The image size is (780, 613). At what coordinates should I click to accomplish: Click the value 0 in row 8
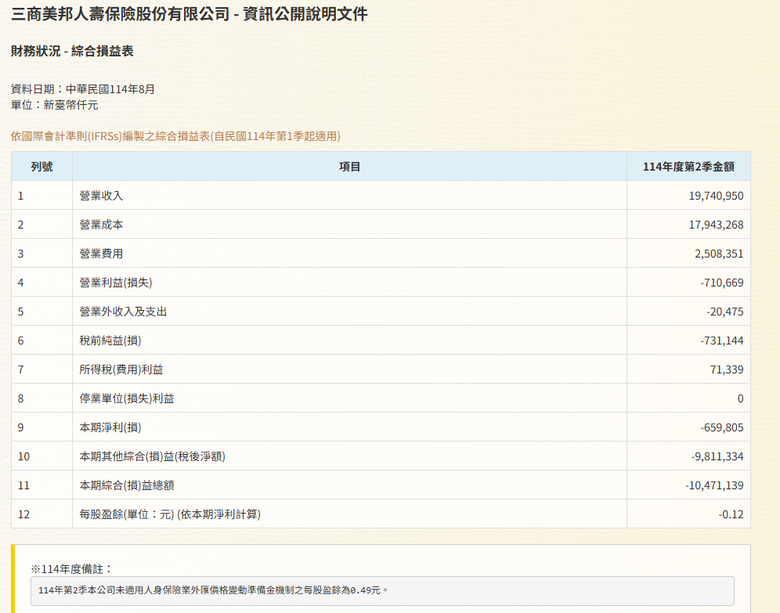tap(740, 398)
